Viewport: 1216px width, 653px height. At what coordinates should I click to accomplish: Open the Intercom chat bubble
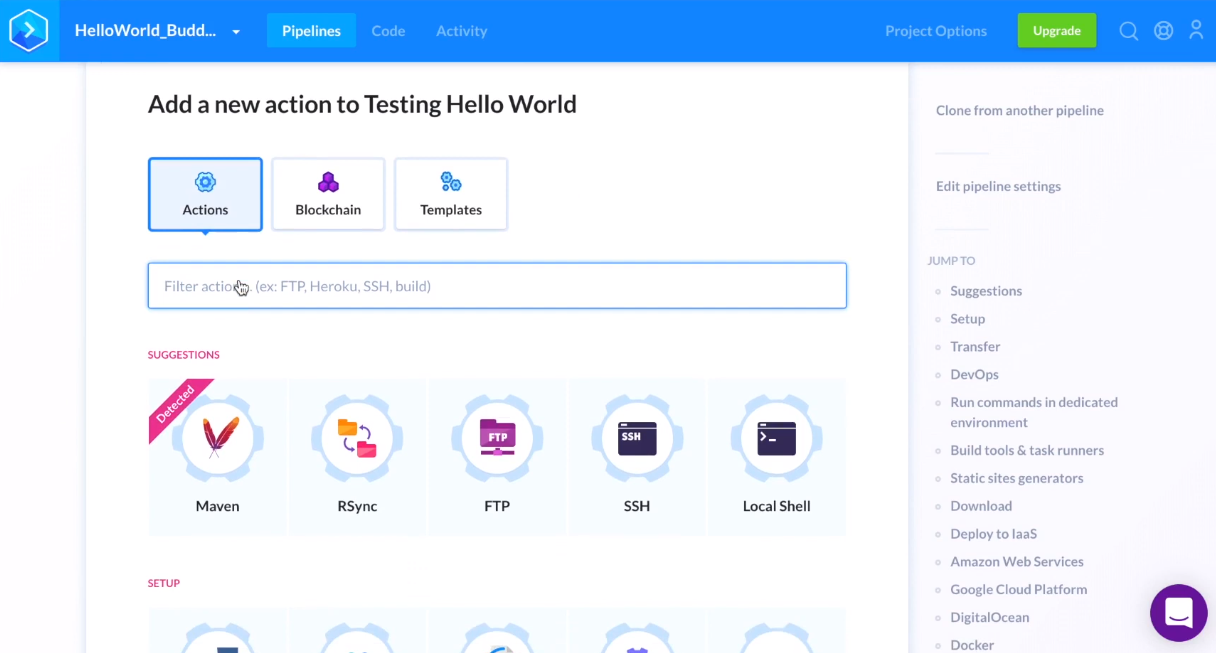tap(1179, 613)
